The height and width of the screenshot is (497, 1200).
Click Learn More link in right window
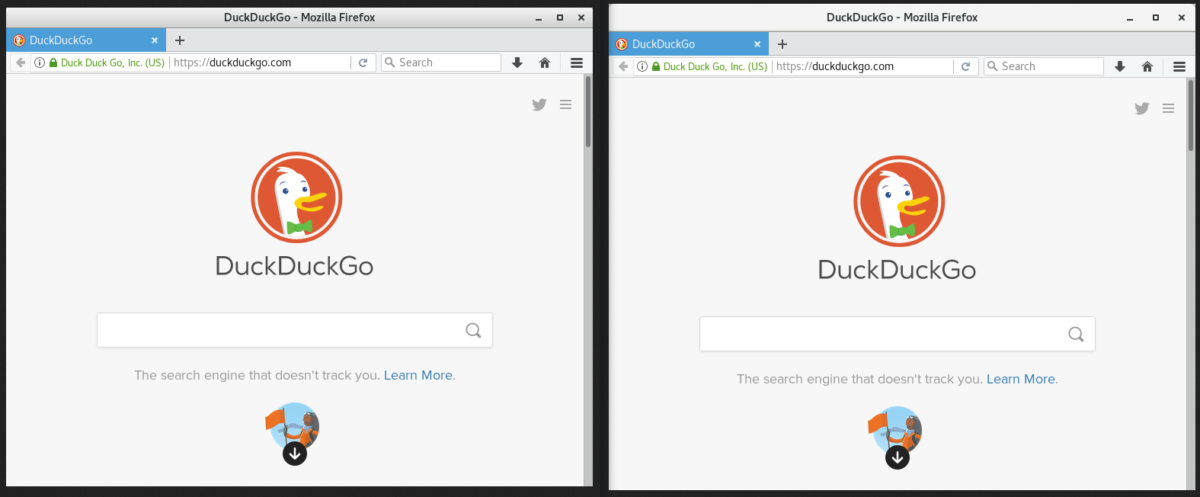point(1021,379)
